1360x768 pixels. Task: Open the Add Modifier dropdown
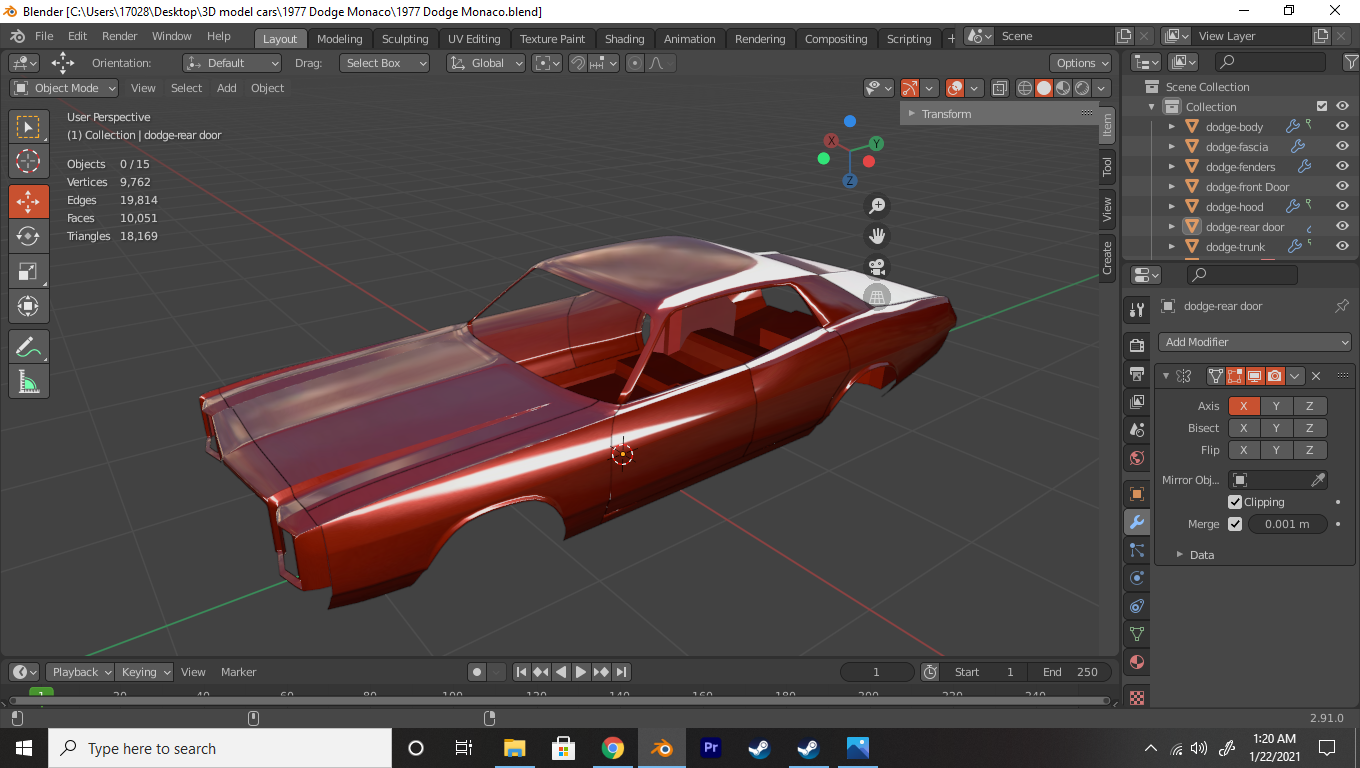click(x=1255, y=342)
